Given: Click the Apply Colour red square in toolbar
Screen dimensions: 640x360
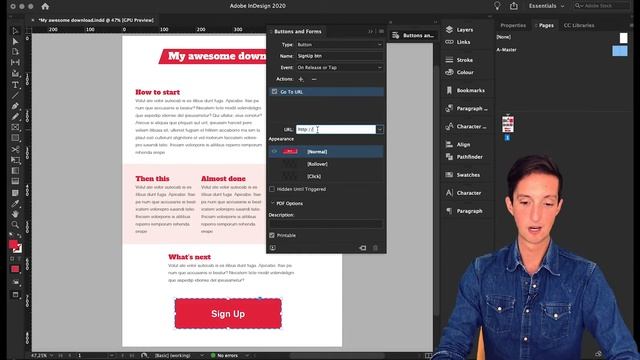Looking at the screenshot, I should (15, 269).
